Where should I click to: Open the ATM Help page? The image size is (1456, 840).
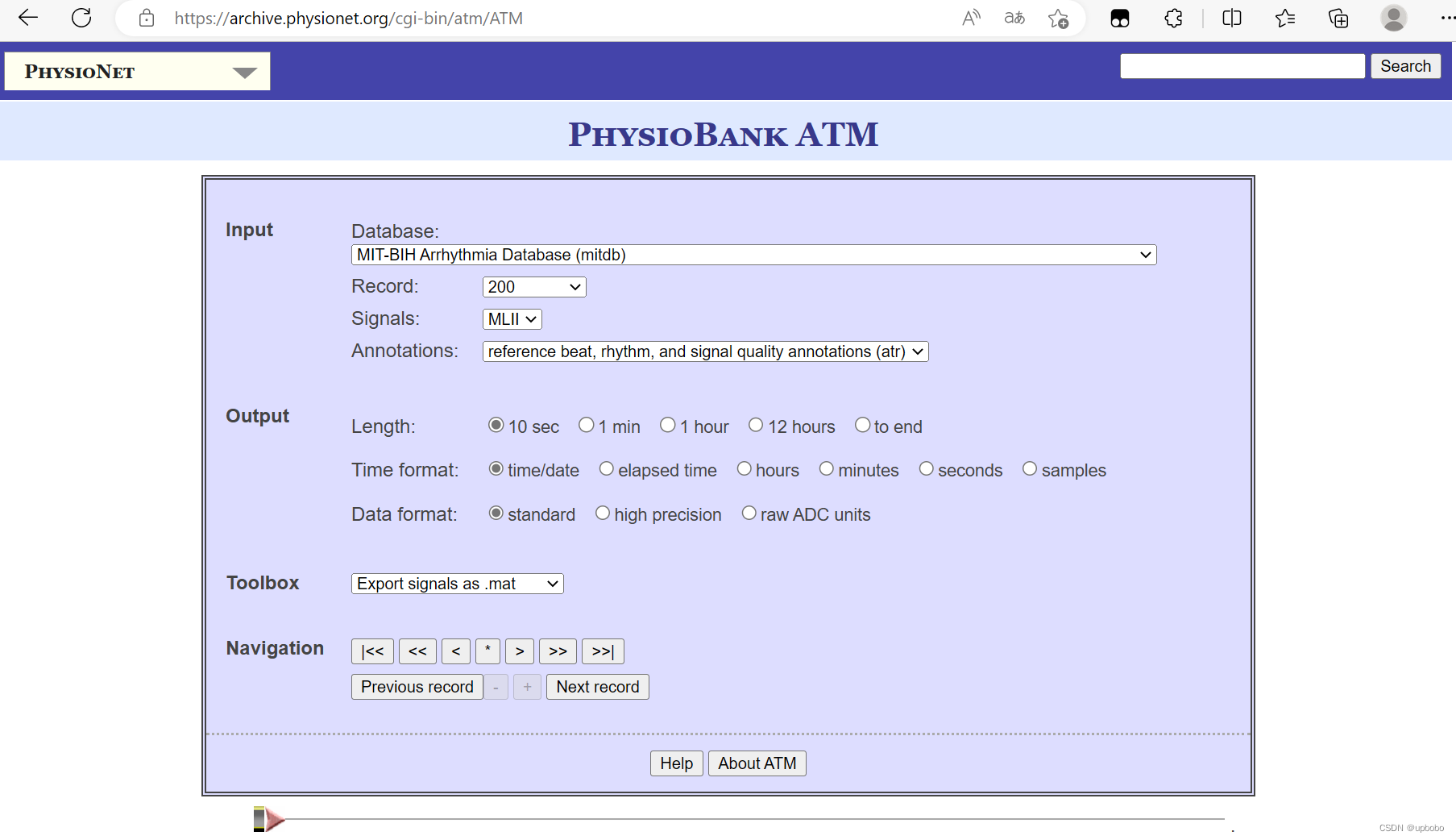(676, 763)
